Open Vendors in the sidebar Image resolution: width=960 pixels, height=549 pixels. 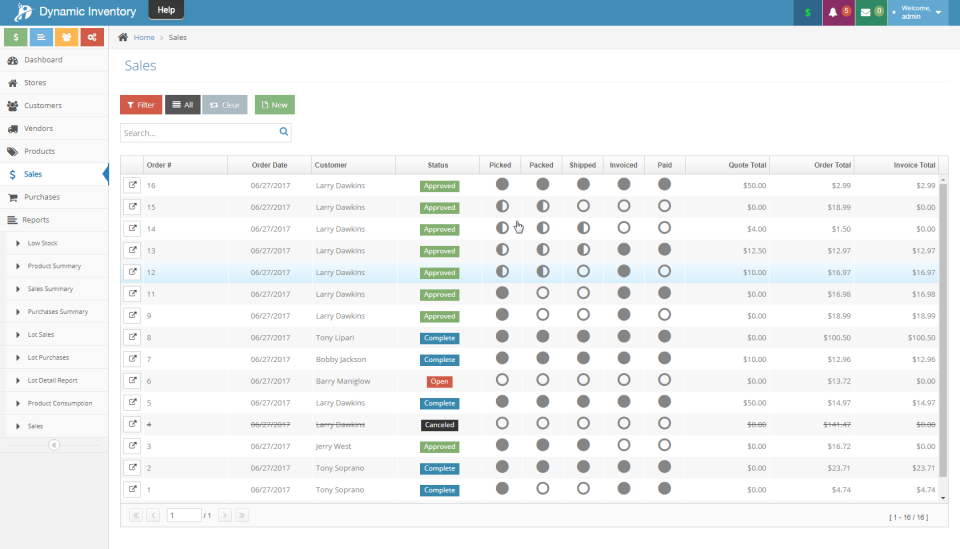pos(54,129)
